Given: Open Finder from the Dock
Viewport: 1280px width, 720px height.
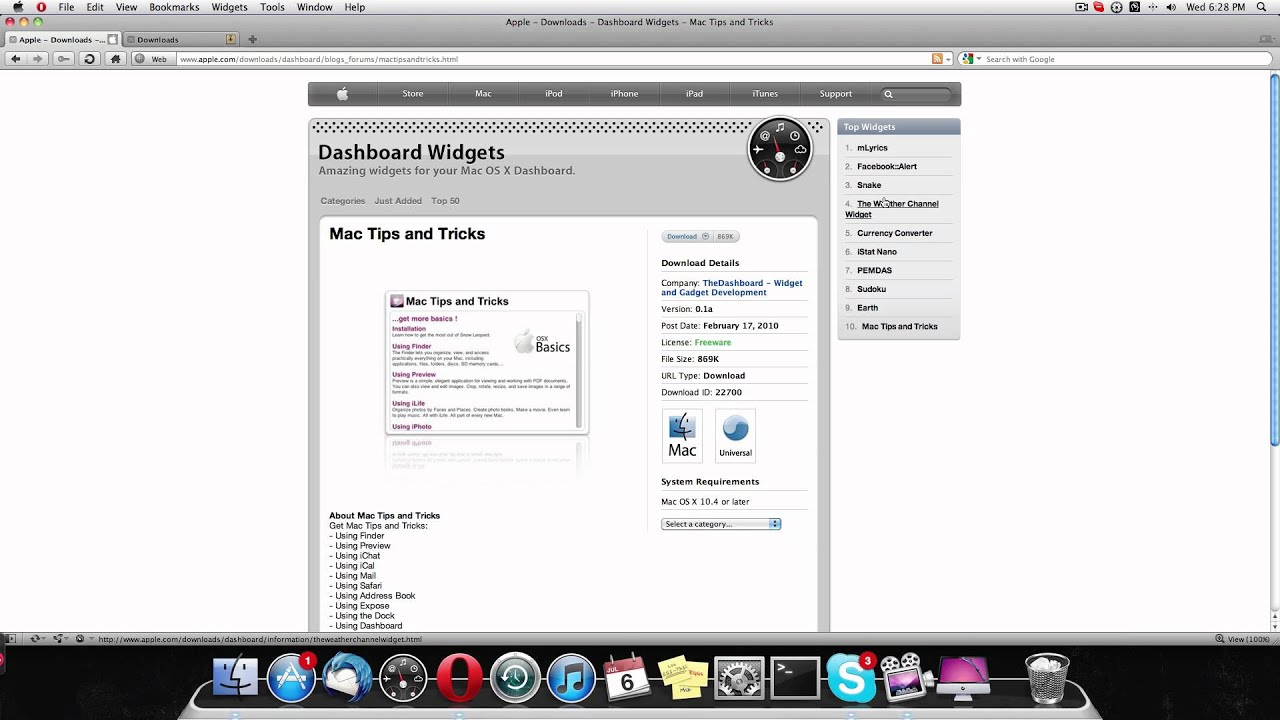Looking at the screenshot, I should click(x=236, y=678).
